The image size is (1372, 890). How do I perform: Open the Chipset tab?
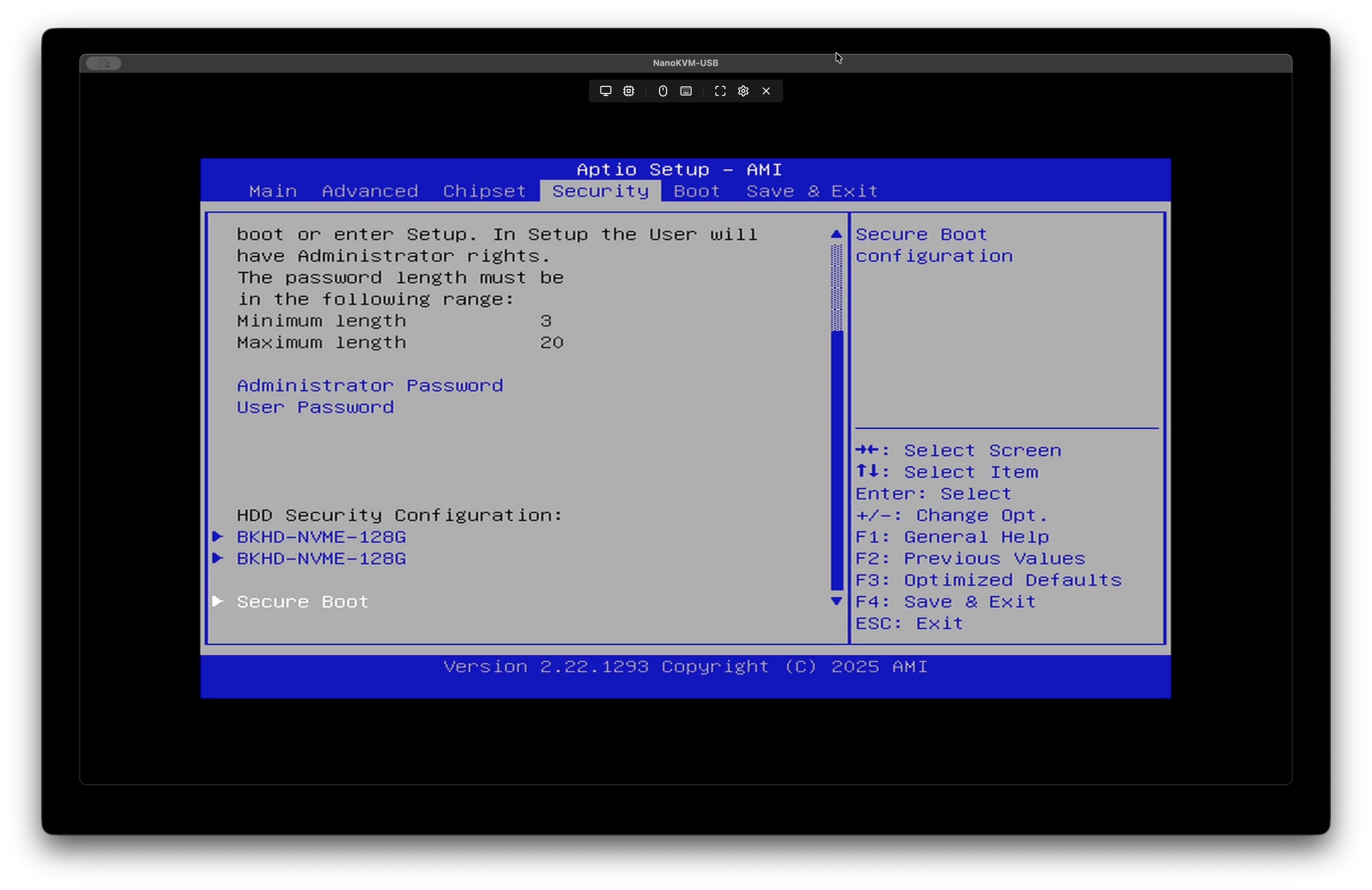point(484,191)
